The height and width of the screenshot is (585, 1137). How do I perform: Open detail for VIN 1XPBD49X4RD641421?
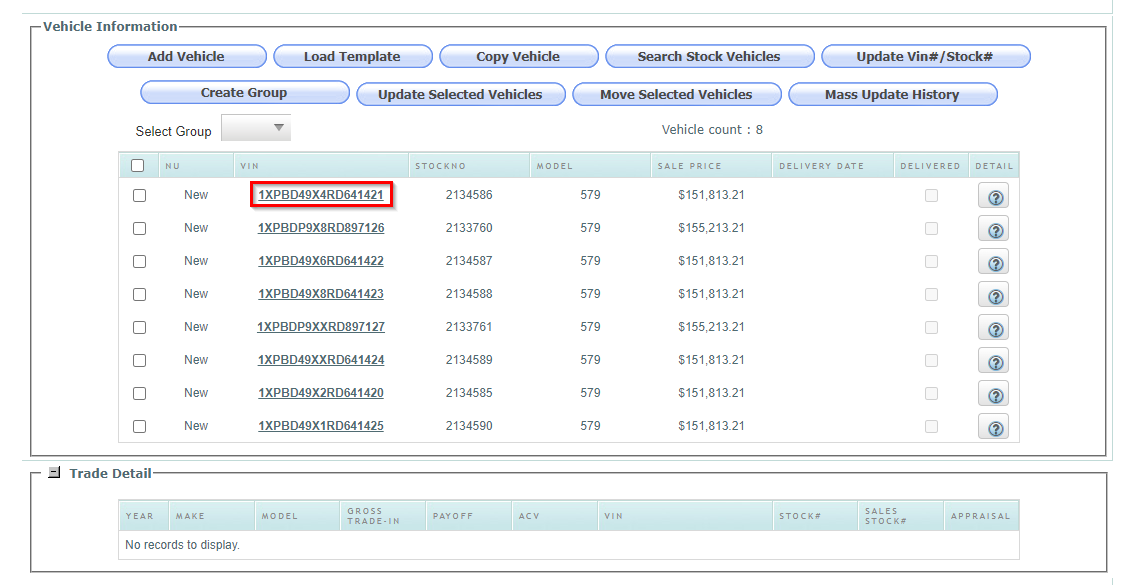coord(993,196)
